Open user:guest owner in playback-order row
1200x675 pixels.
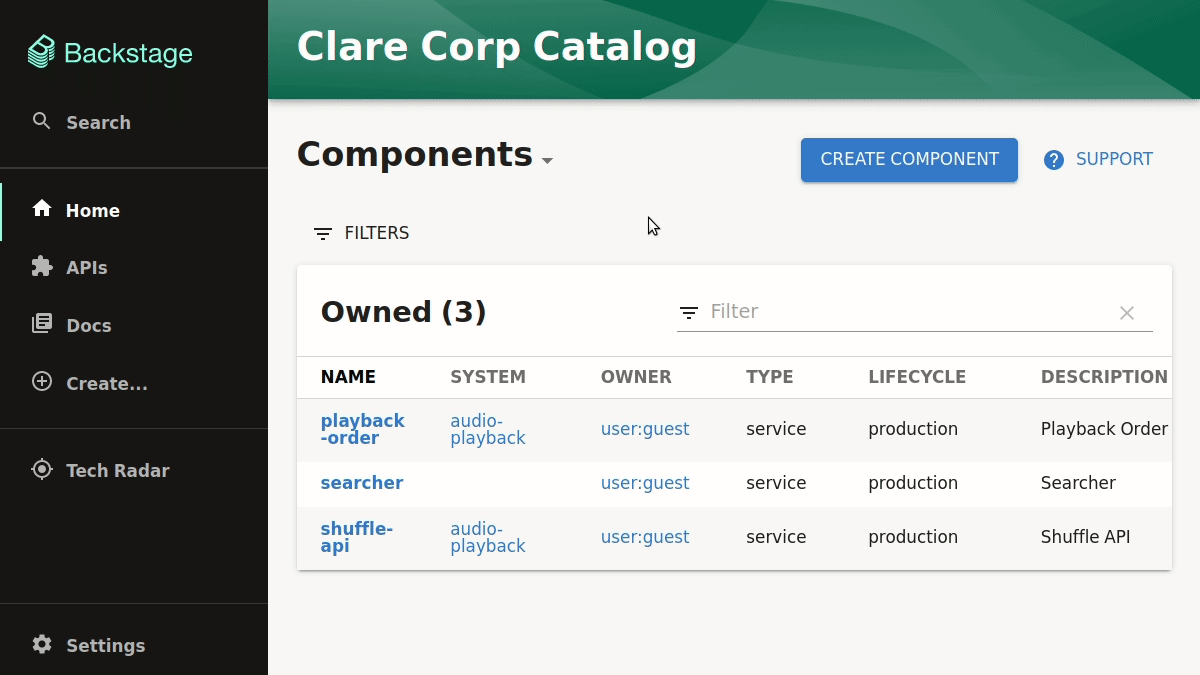click(x=645, y=429)
